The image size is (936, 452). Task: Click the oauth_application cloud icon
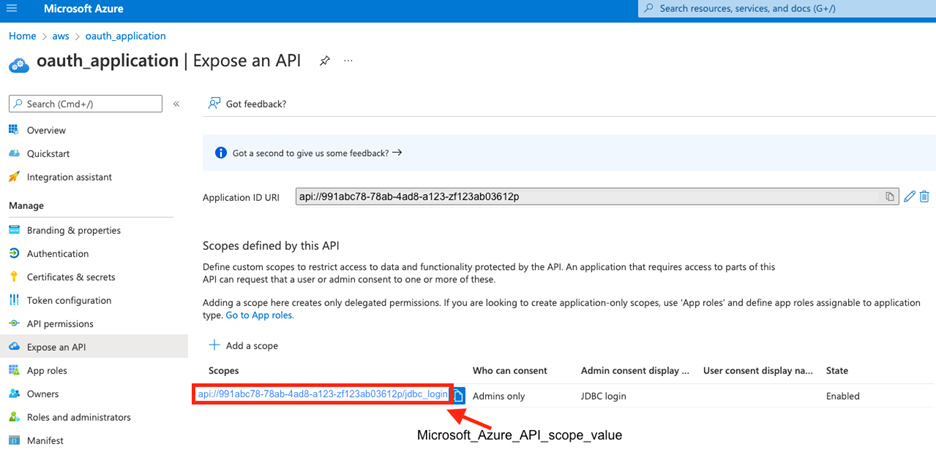coord(20,63)
